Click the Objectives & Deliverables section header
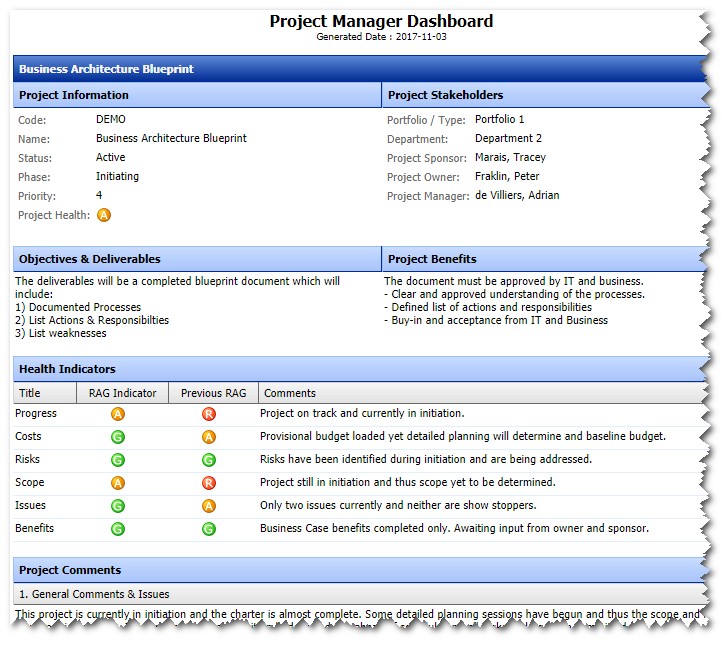The width and height of the screenshot is (728, 645). tap(197, 259)
